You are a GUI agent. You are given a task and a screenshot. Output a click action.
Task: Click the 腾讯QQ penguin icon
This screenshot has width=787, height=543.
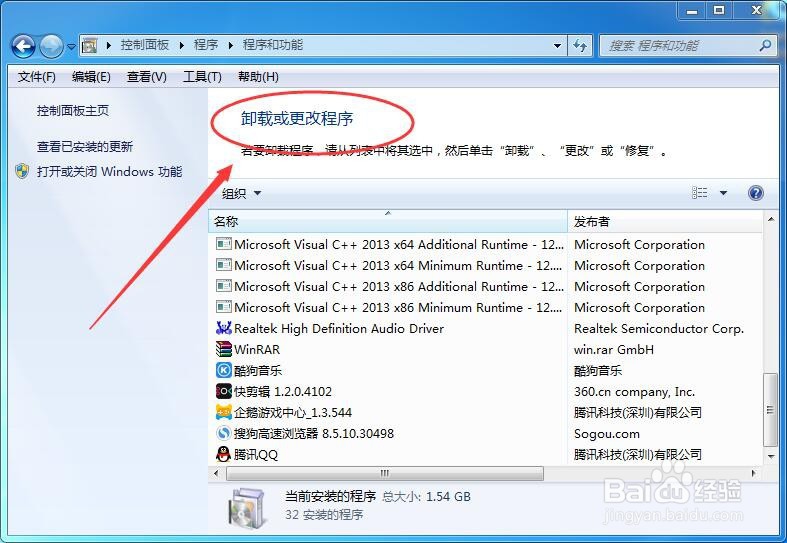[223, 454]
